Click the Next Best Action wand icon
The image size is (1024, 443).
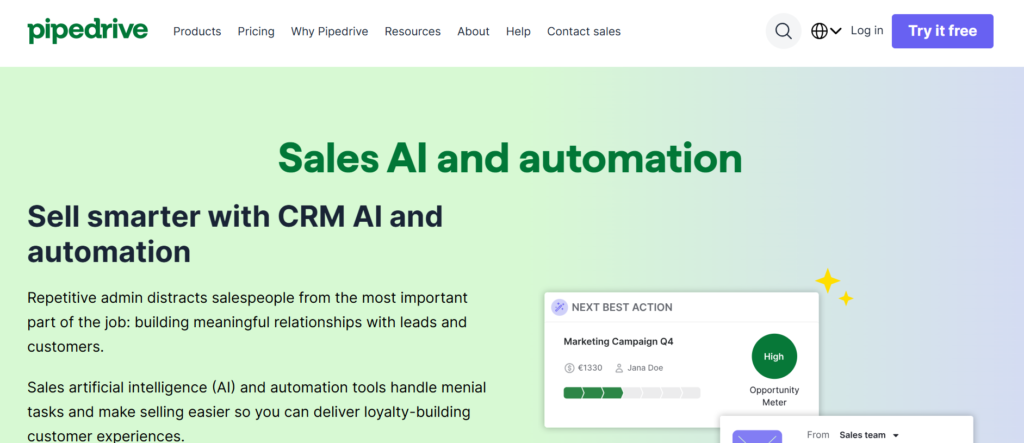click(559, 307)
